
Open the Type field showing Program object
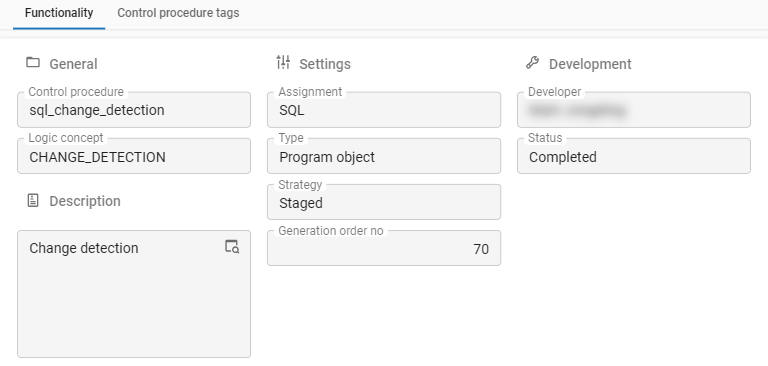click(x=384, y=156)
